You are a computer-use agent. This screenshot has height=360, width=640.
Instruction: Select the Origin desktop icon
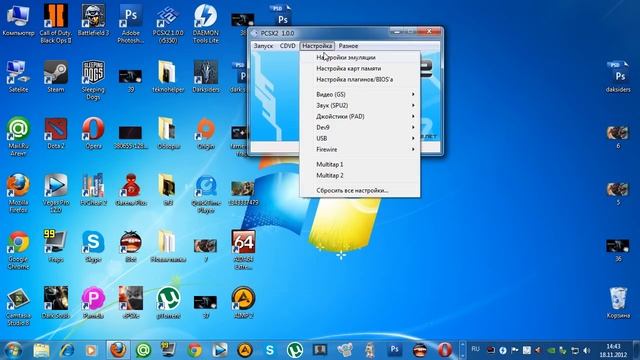[206, 133]
